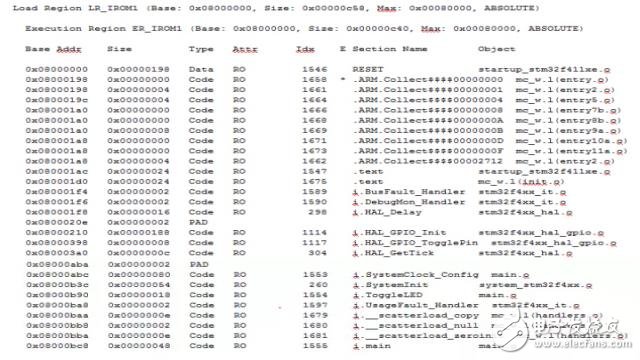Select the RESET section row

pyautogui.click(x=318, y=69)
